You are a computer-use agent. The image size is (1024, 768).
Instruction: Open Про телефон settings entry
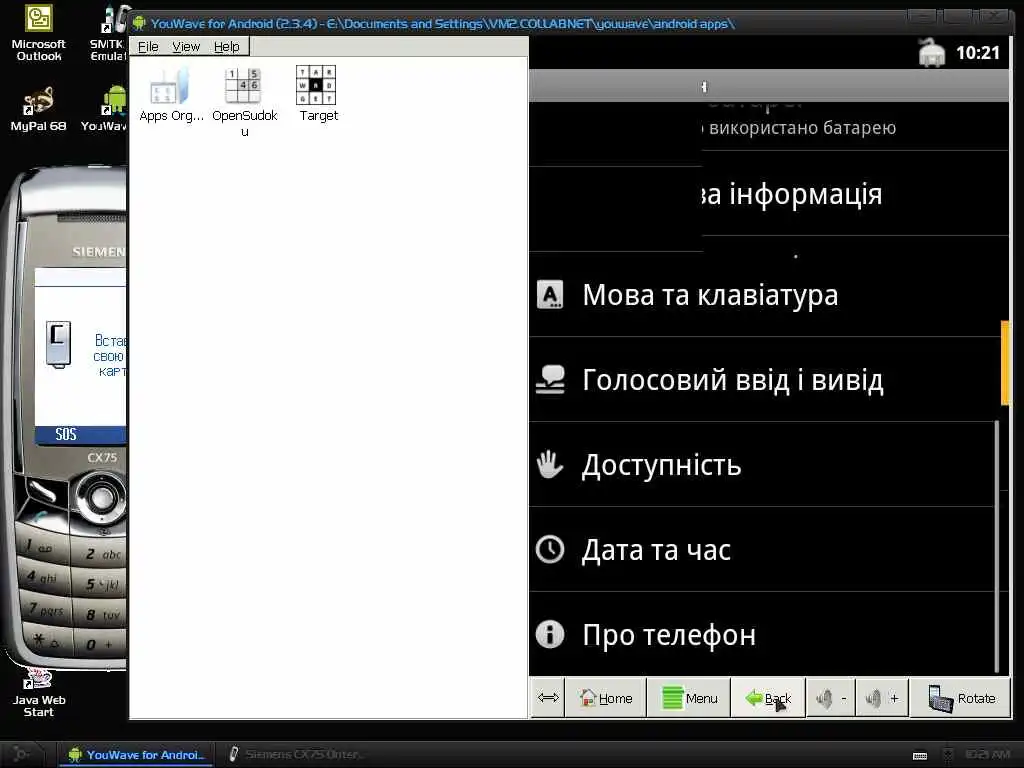[761, 634]
